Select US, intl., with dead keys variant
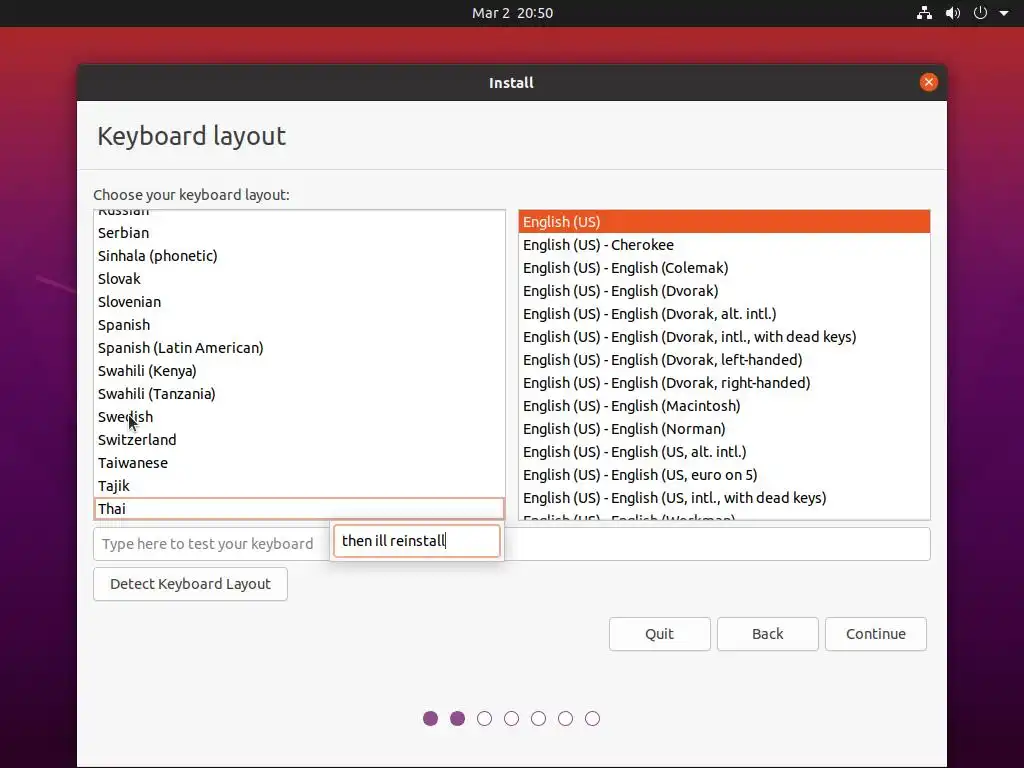1024x768 pixels. (724, 498)
